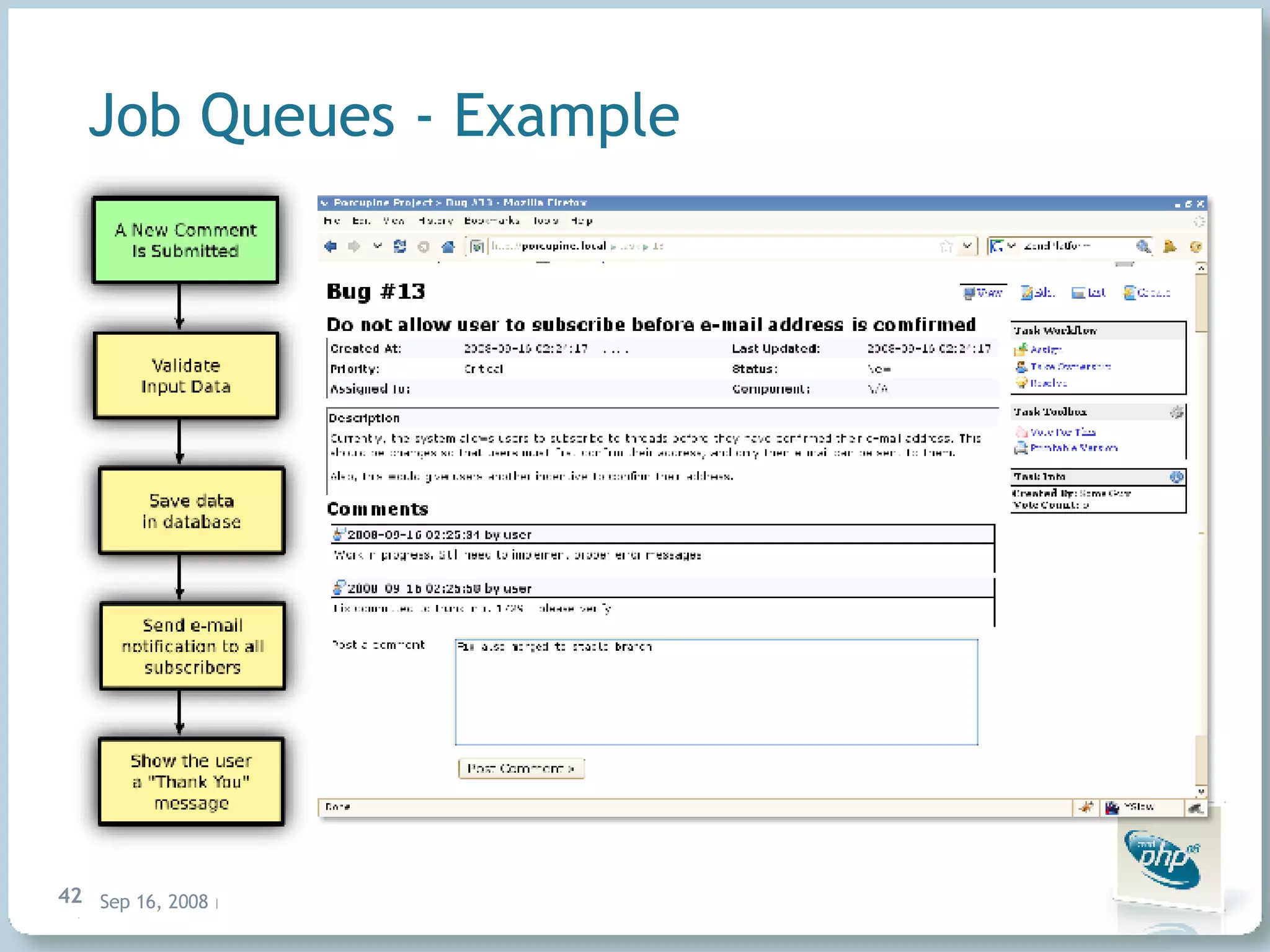Open the Edit menu
This screenshot has width=1270, height=952.
click(x=361, y=221)
